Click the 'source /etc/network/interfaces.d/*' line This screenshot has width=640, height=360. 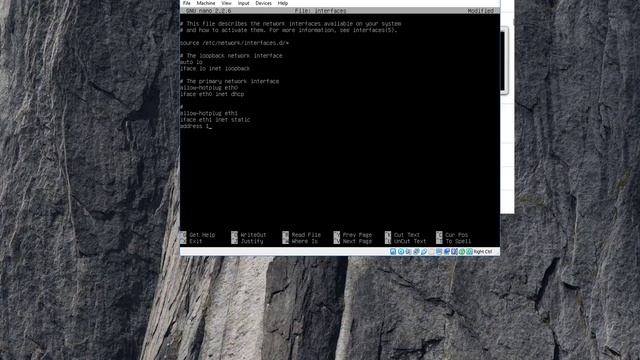[234, 43]
